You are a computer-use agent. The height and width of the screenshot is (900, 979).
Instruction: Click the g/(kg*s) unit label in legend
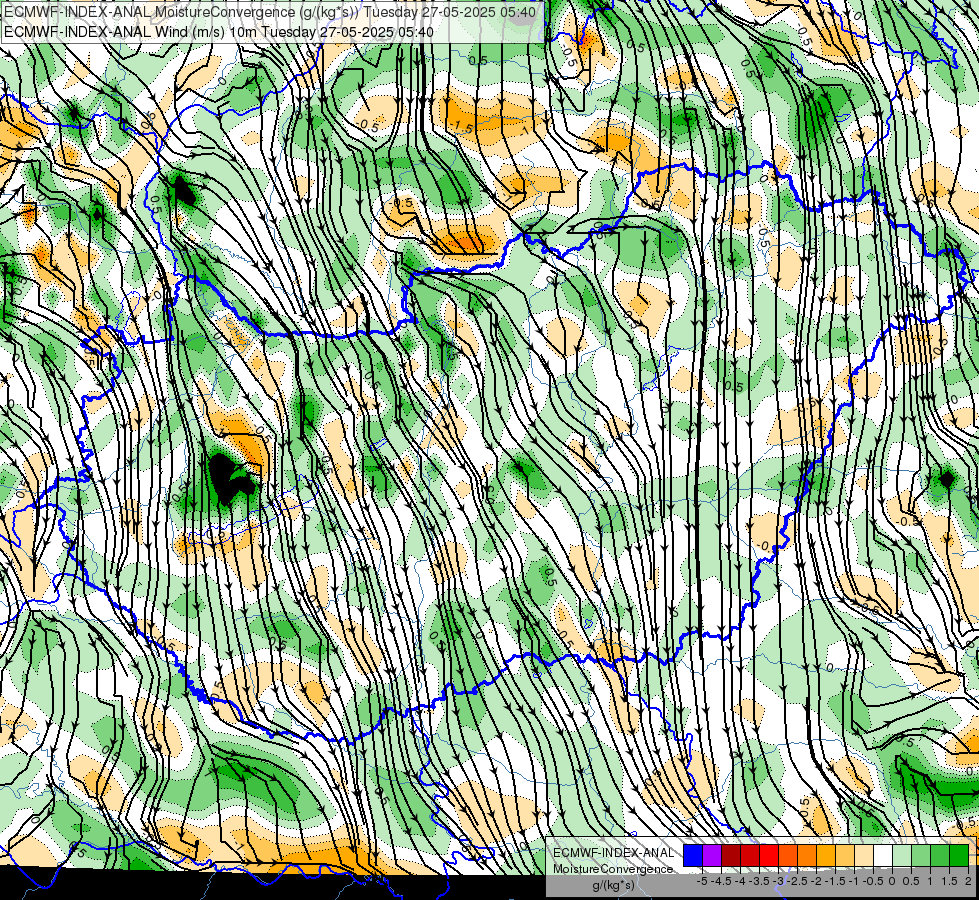click(x=614, y=886)
